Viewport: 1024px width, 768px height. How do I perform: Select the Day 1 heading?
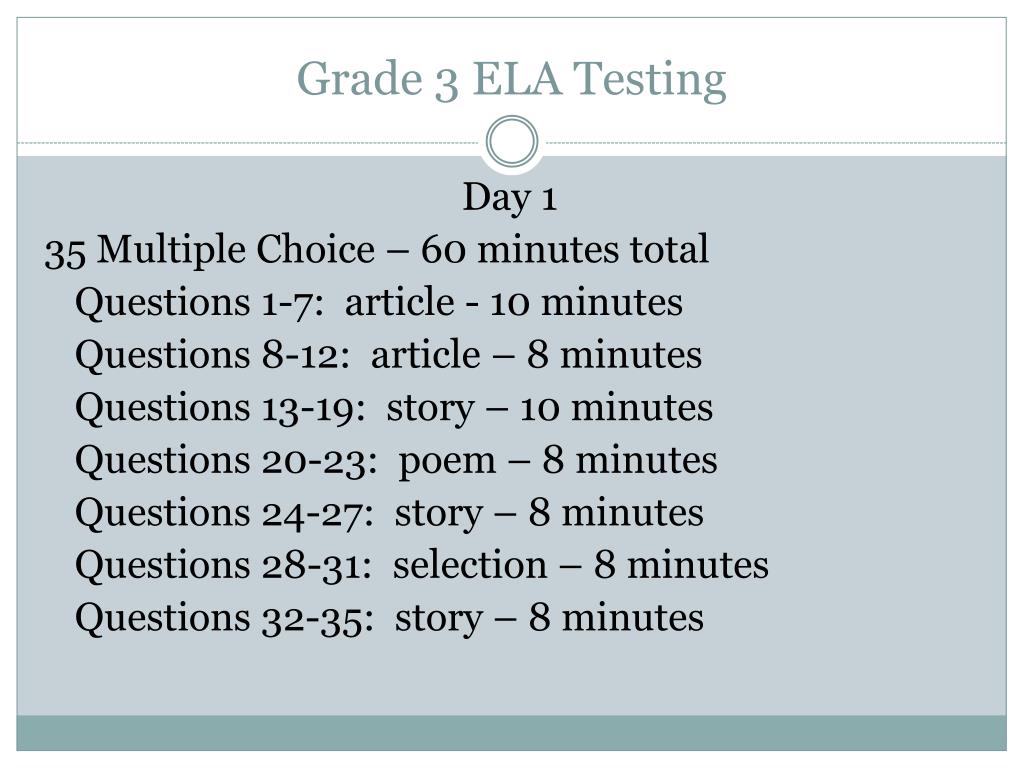tap(509, 198)
